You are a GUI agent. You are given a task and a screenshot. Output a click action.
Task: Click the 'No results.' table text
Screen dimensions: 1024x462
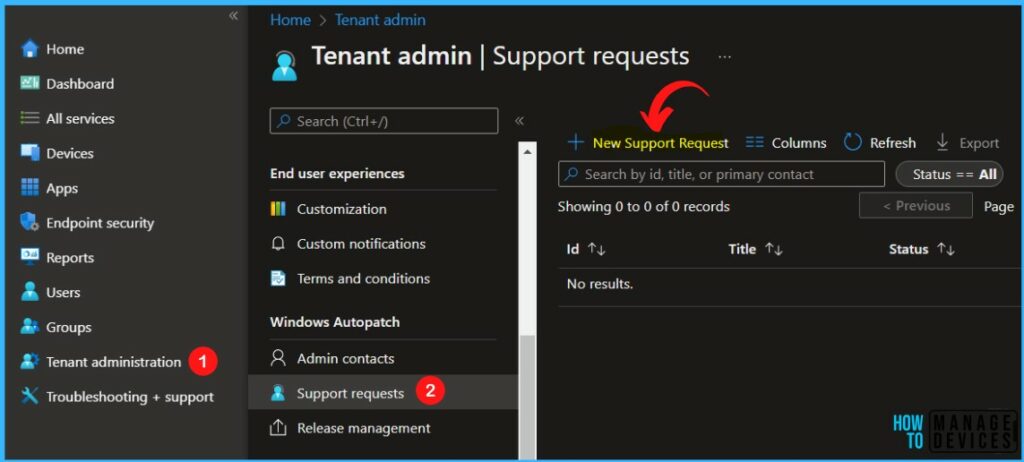click(600, 284)
